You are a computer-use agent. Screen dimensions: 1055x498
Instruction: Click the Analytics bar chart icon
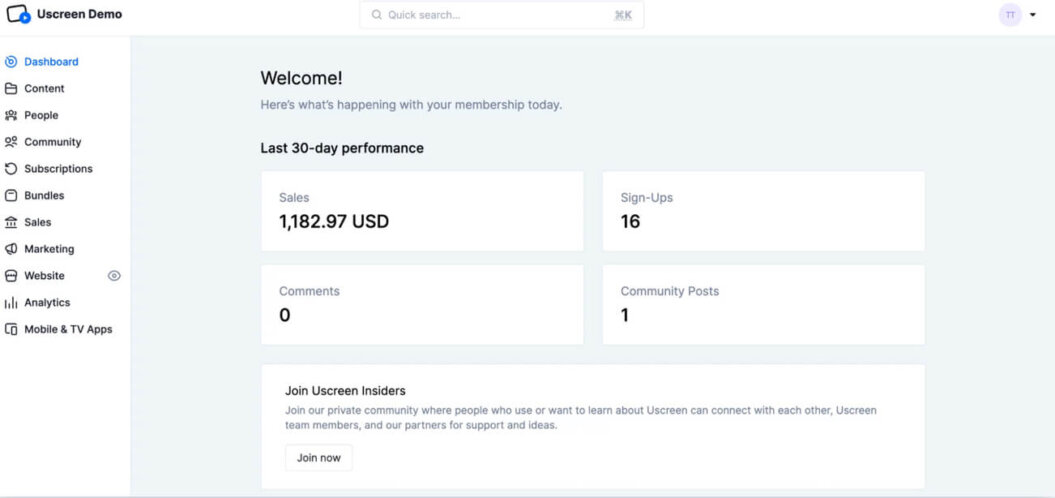click(x=11, y=303)
